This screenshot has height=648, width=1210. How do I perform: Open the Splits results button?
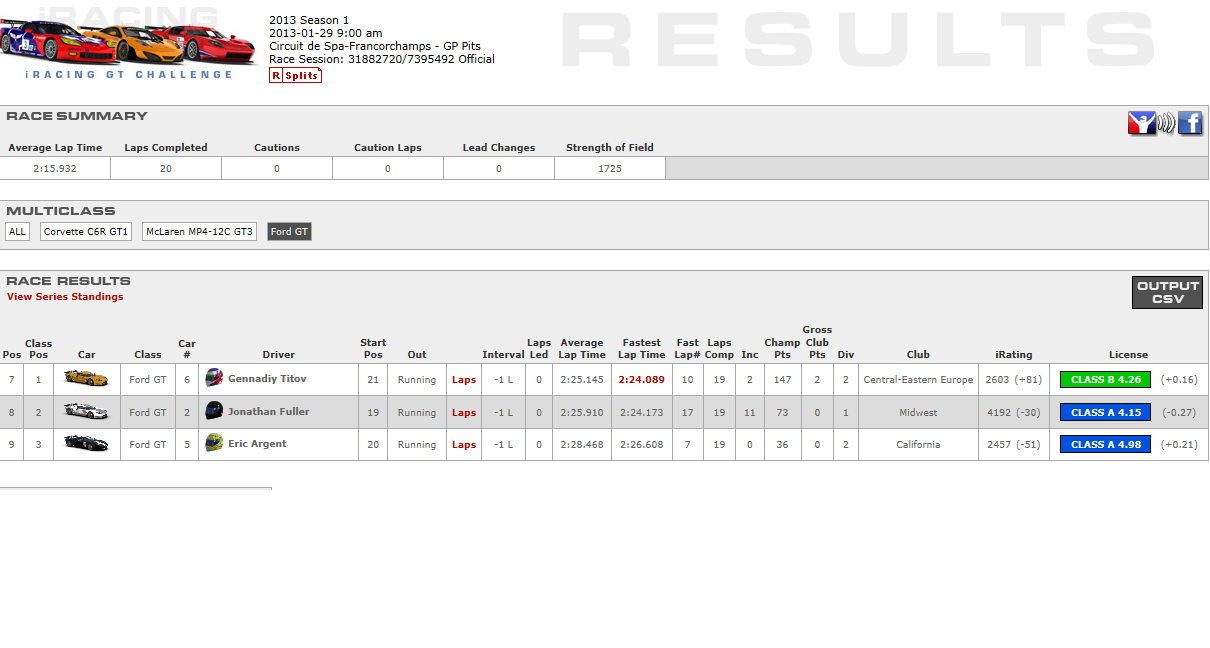pos(295,75)
